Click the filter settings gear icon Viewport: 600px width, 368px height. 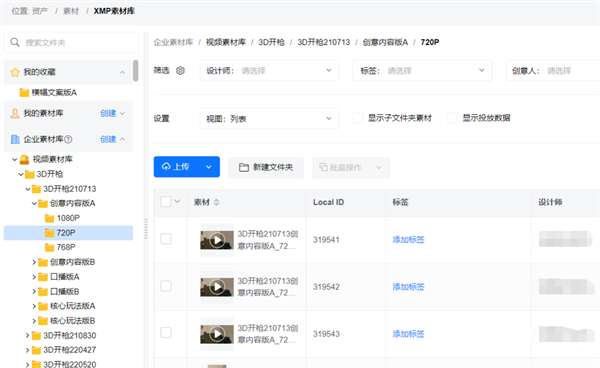[x=180, y=70]
